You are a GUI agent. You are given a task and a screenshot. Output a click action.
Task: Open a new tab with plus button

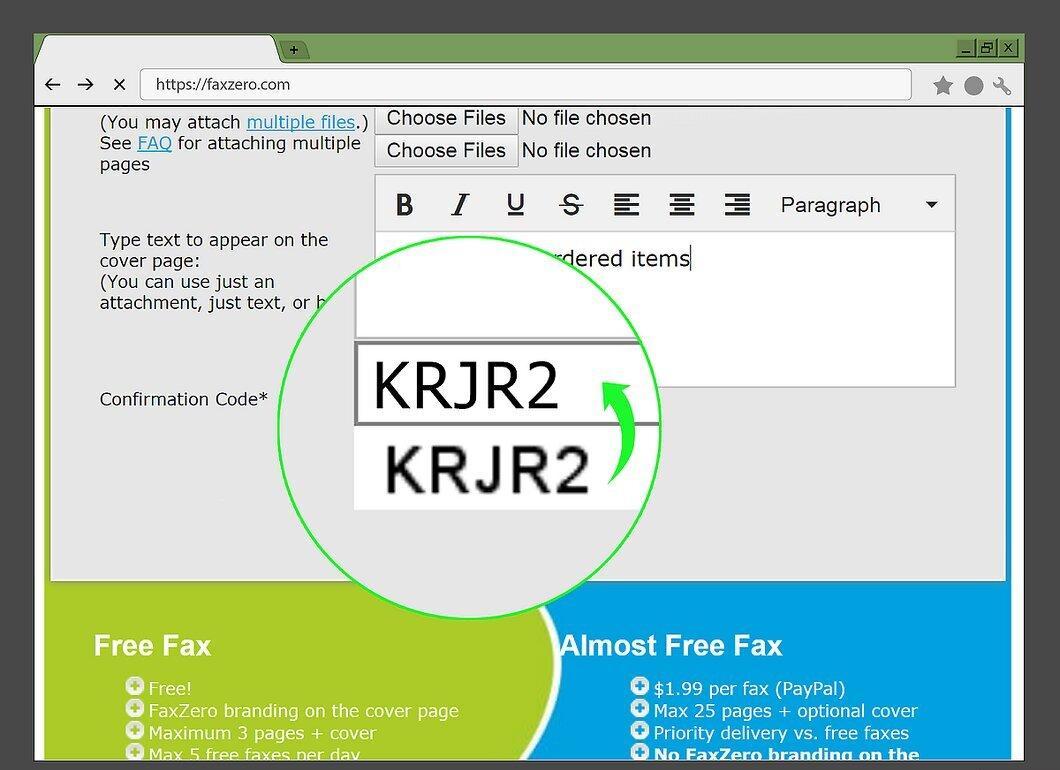pyautogui.click(x=293, y=49)
